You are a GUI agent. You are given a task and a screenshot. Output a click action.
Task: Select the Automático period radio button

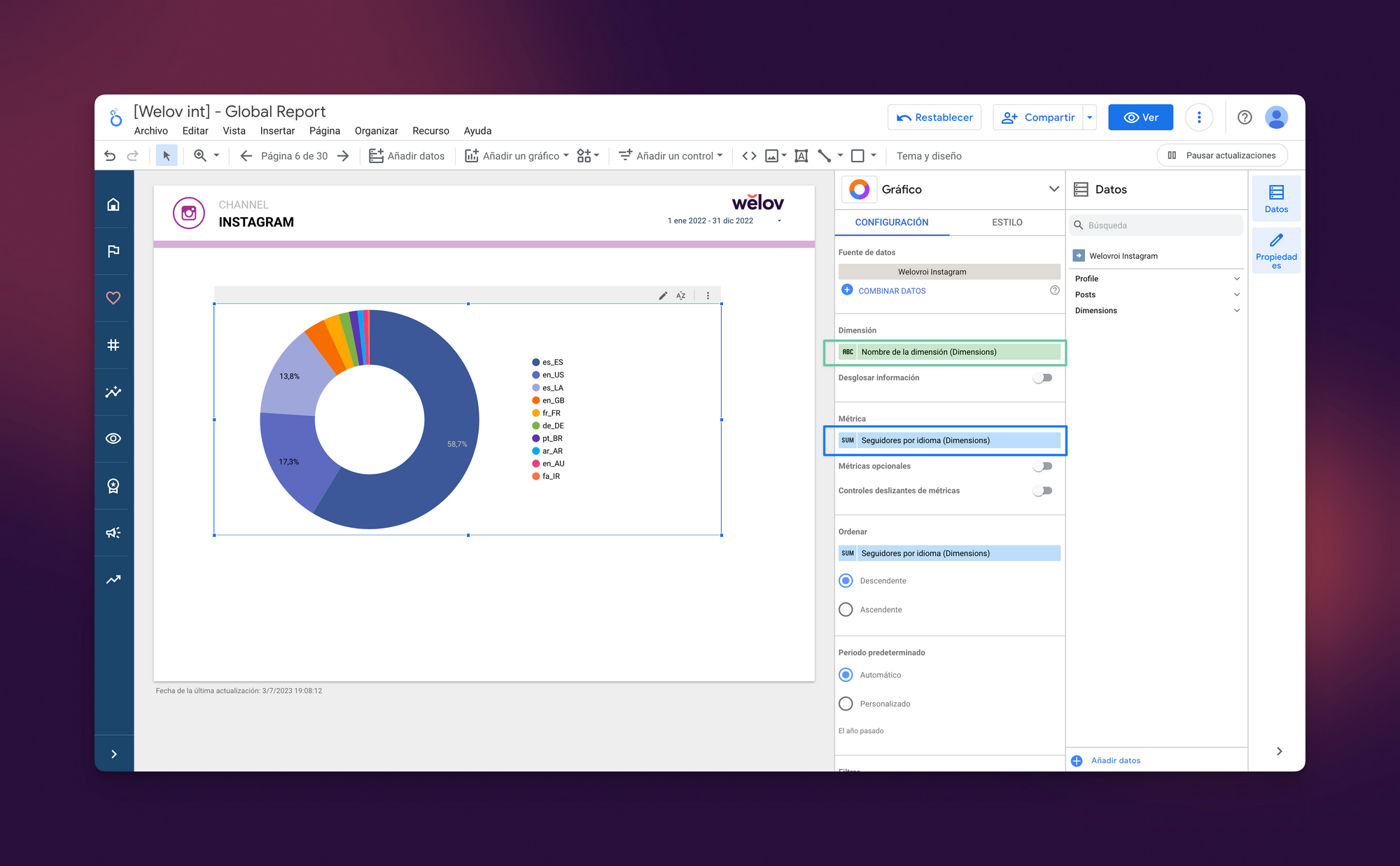coord(846,675)
